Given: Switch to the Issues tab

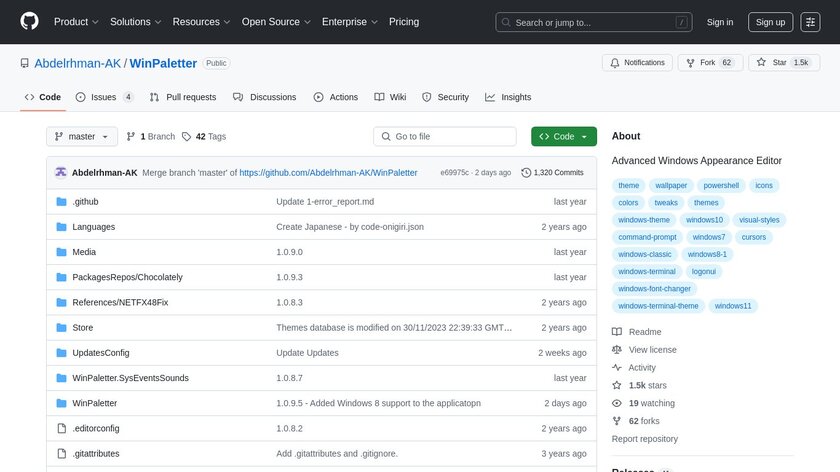Looking at the screenshot, I should [x=103, y=97].
